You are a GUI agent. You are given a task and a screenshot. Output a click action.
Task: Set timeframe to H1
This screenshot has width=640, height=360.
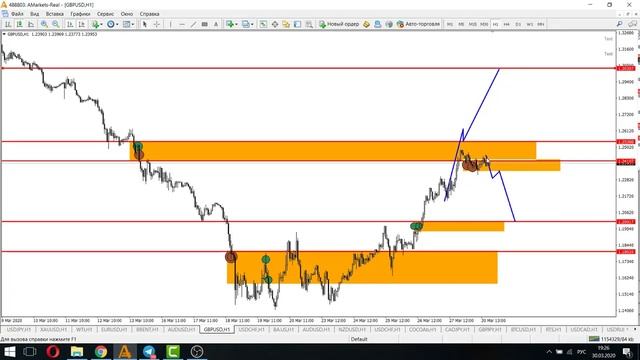point(496,24)
